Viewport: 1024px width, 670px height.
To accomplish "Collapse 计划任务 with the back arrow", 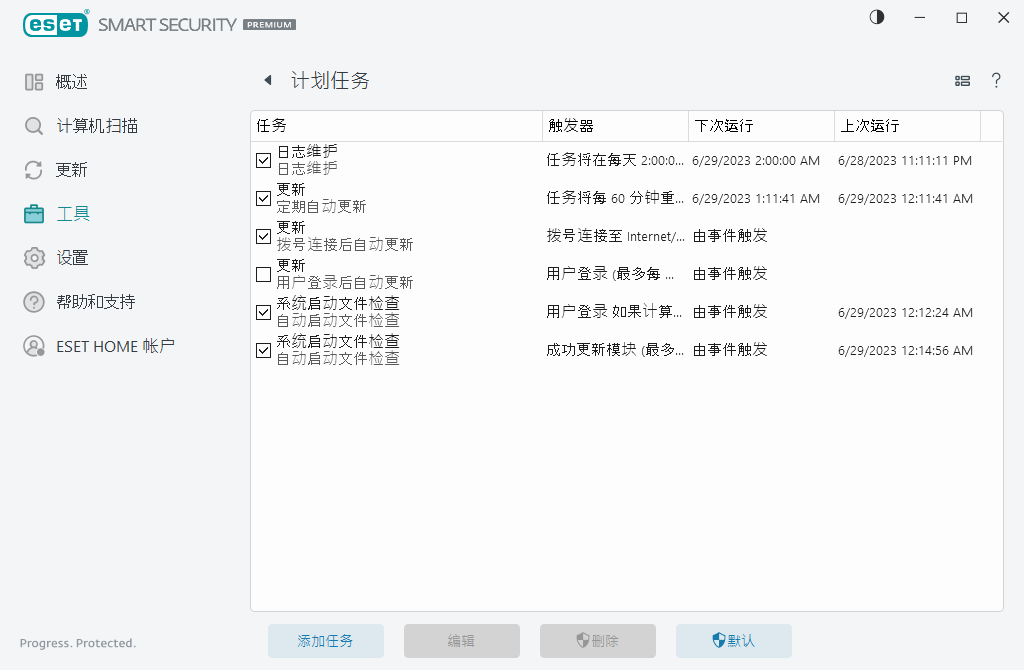I will [267, 80].
